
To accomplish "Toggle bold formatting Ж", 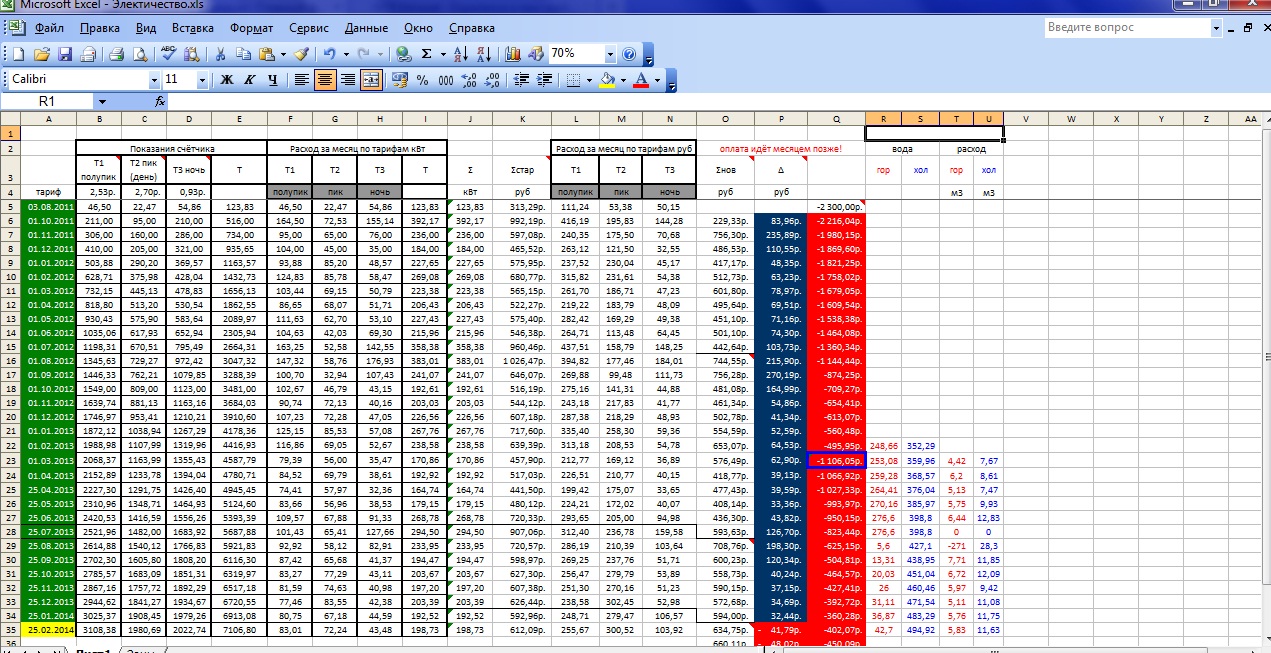I will (227, 80).
